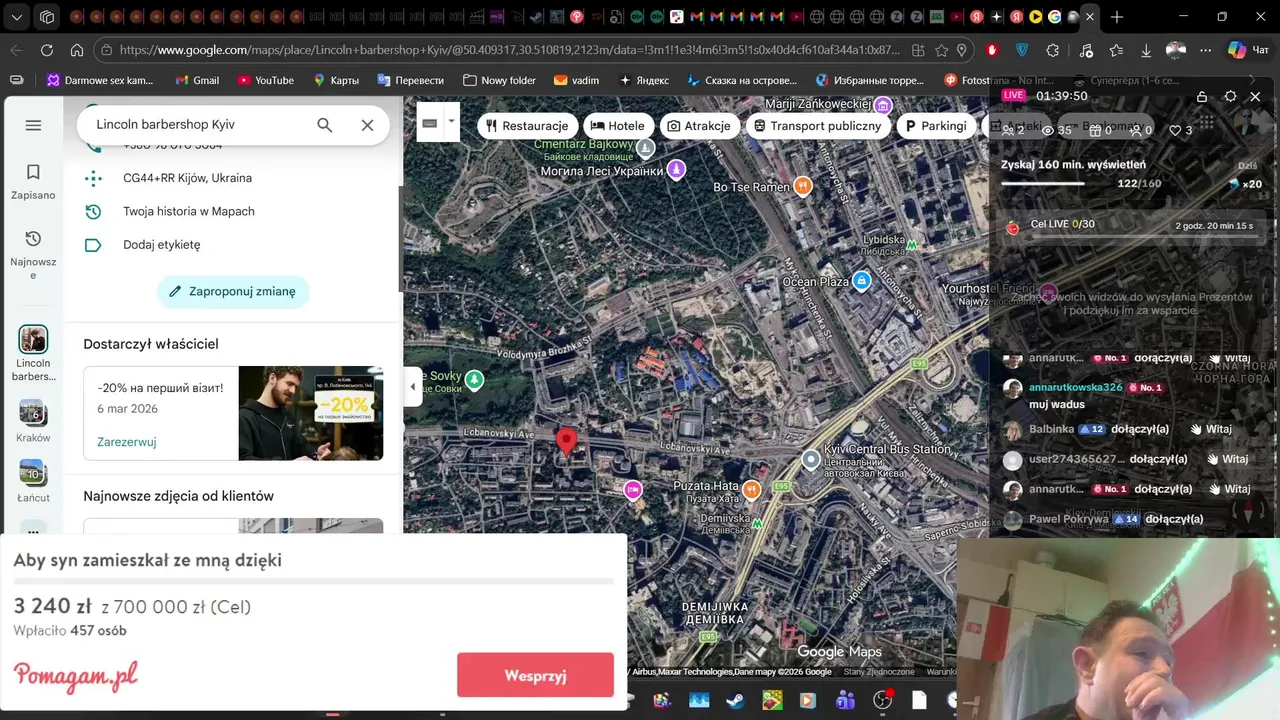Screen dimensions: 1280x720
Task: Open YouTube bookmark
Action: click(266, 80)
